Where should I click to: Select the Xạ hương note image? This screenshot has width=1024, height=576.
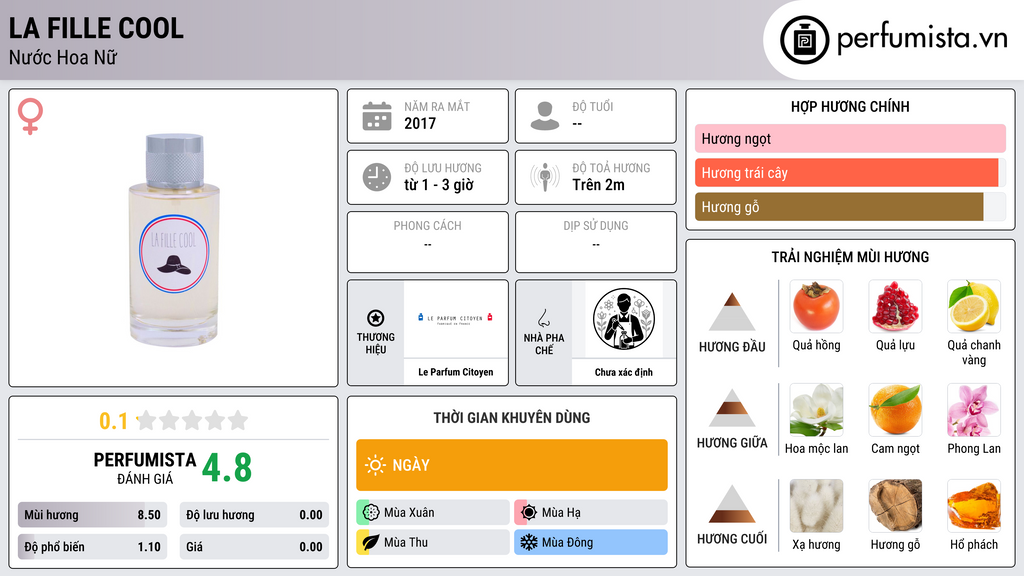click(816, 505)
